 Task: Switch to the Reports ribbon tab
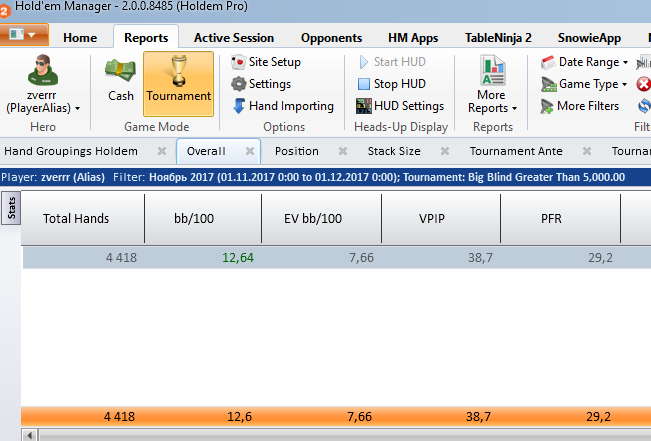[146, 38]
